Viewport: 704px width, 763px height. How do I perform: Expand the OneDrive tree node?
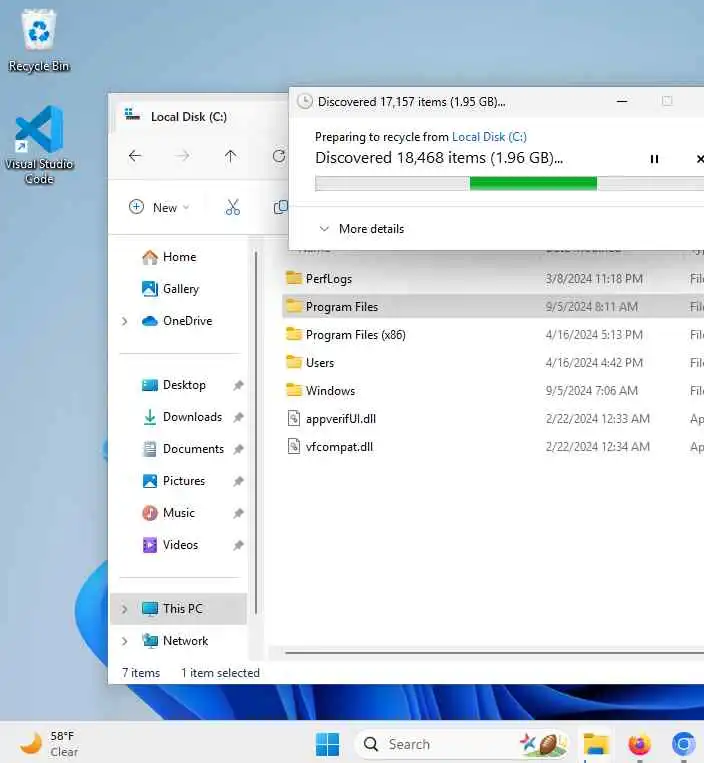(125, 321)
